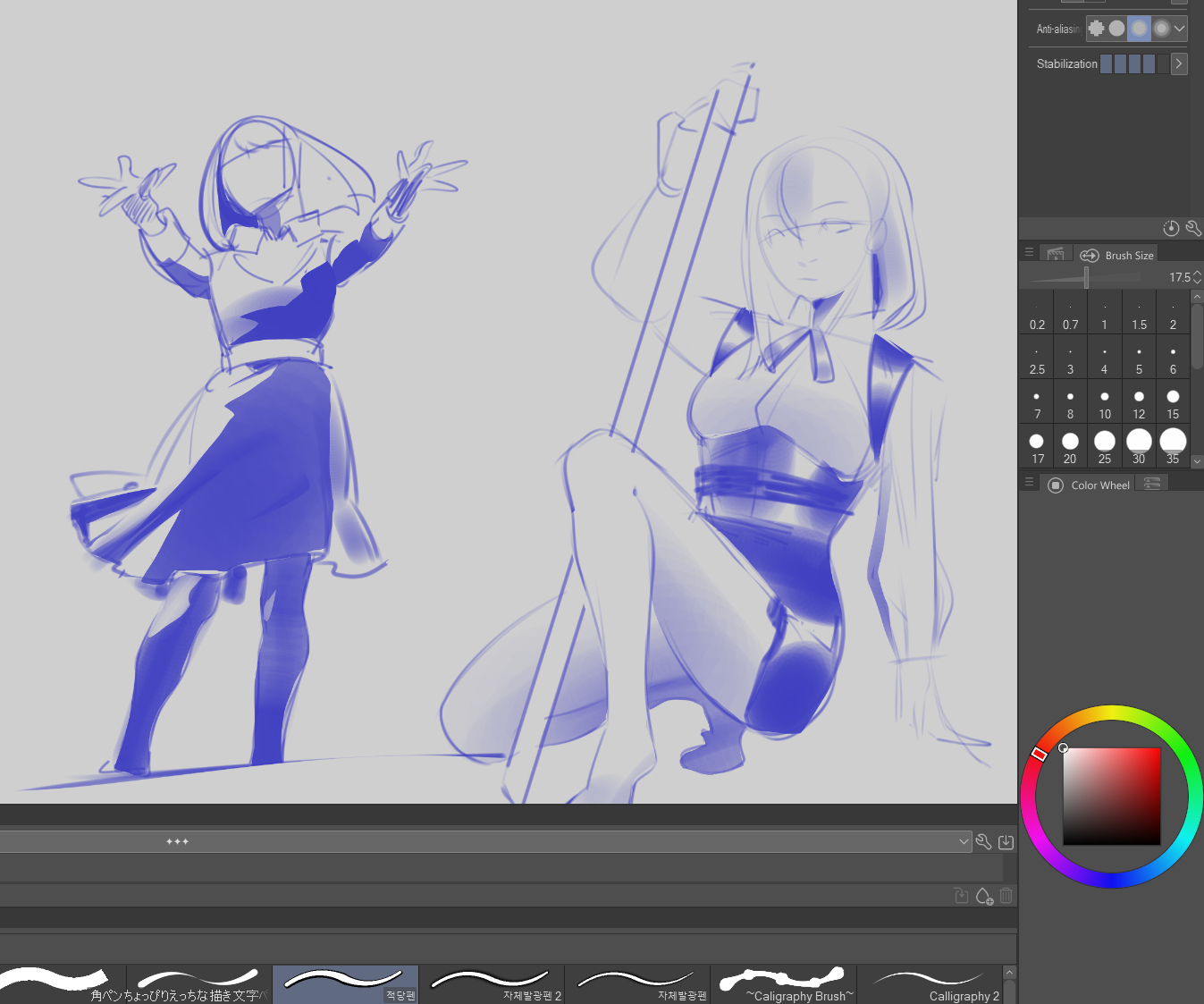The image size is (1204, 1004).
Task: Open sub tool detail wrench icon
Action: click(x=1192, y=228)
